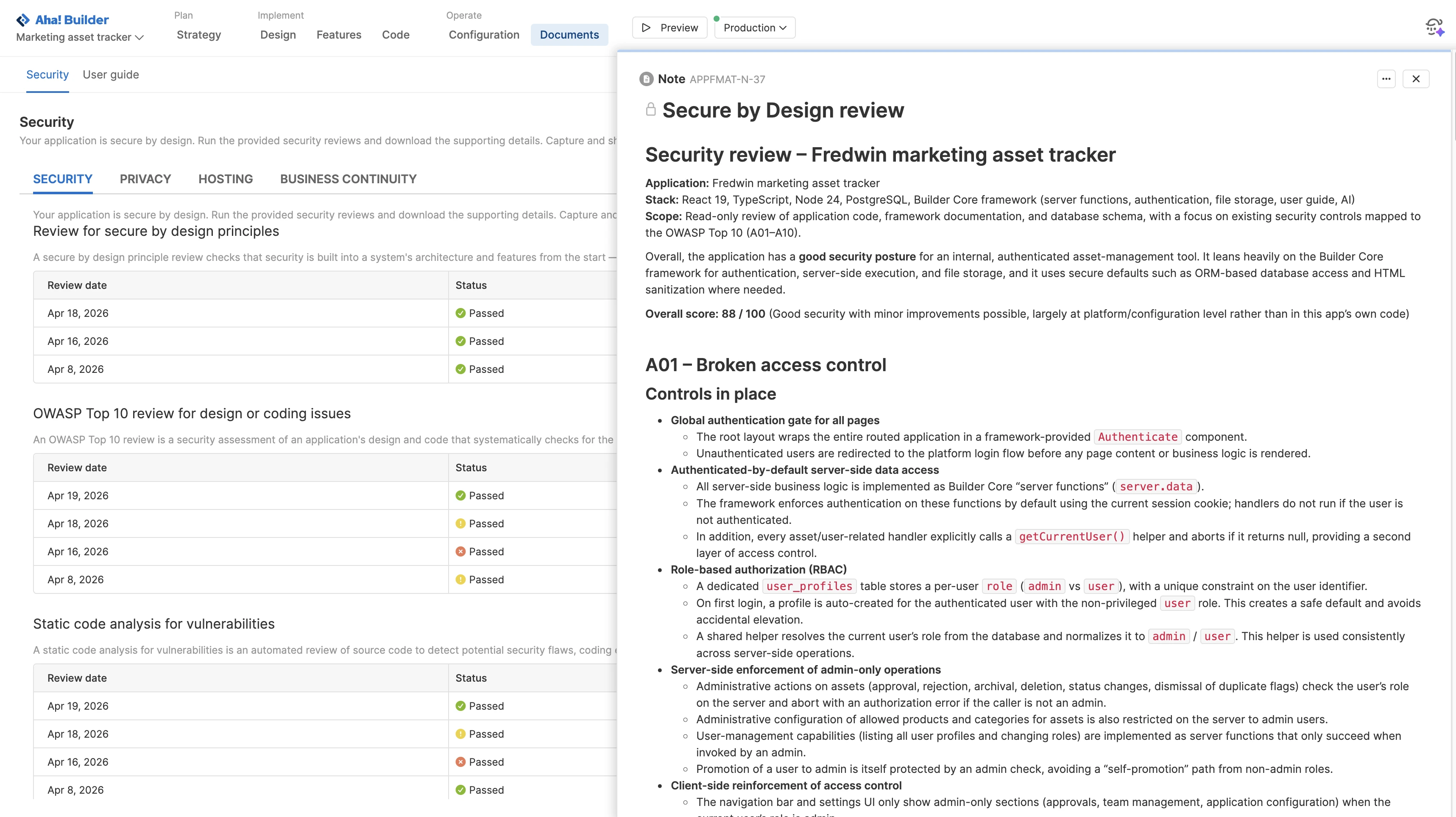Open the note's three-dots more options menu
The image size is (1456, 817).
1386,79
